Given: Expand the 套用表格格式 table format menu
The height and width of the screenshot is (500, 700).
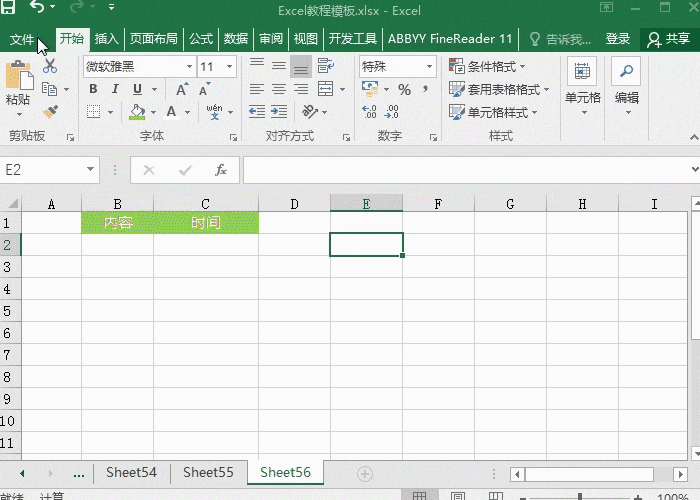Looking at the screenshot, I should click(x=499, y=89).
